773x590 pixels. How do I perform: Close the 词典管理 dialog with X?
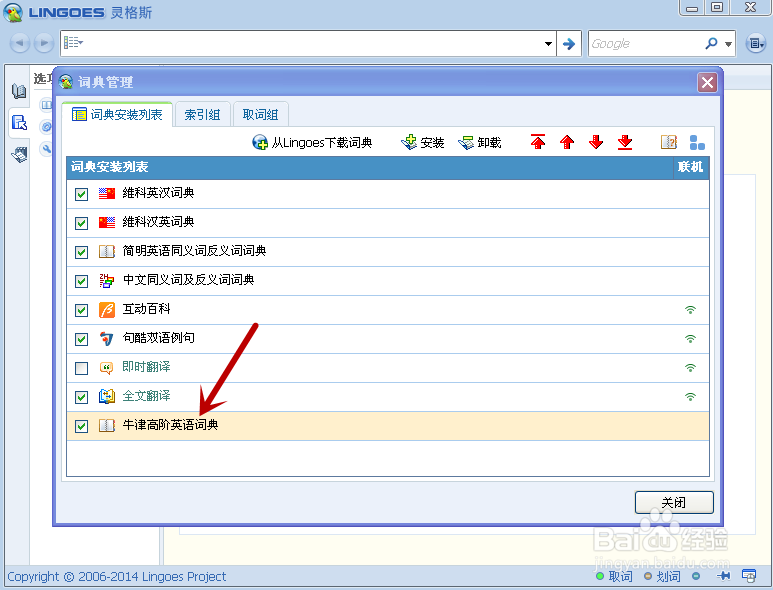(x=707, y=82)
